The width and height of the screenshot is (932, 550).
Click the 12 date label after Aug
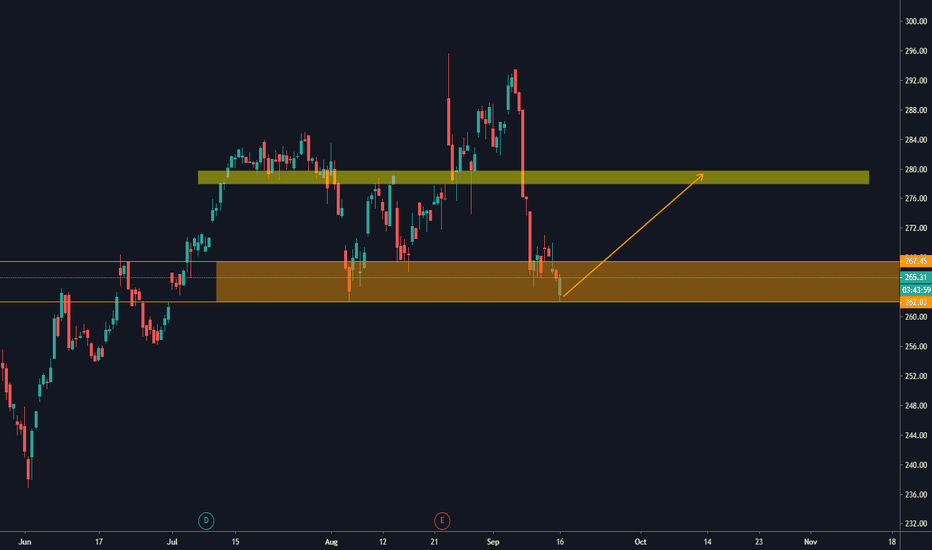tap(383, 542)
